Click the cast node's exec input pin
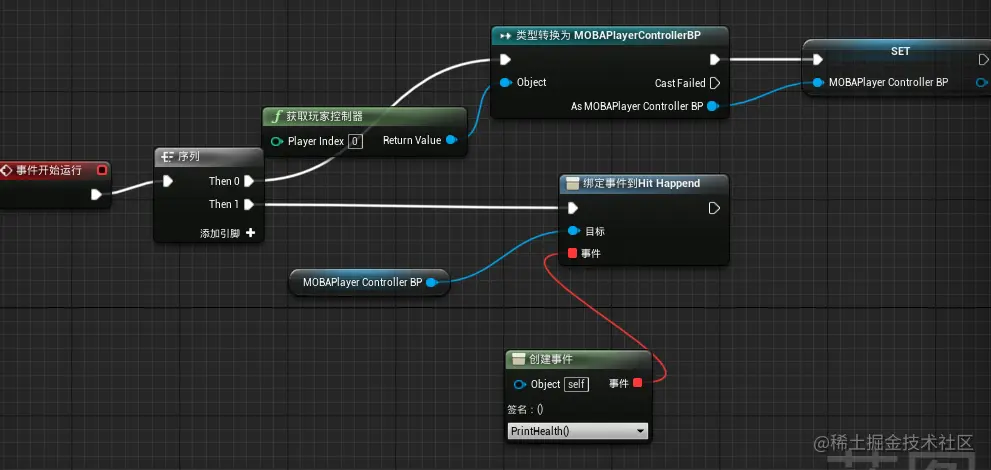 (505, 59)
